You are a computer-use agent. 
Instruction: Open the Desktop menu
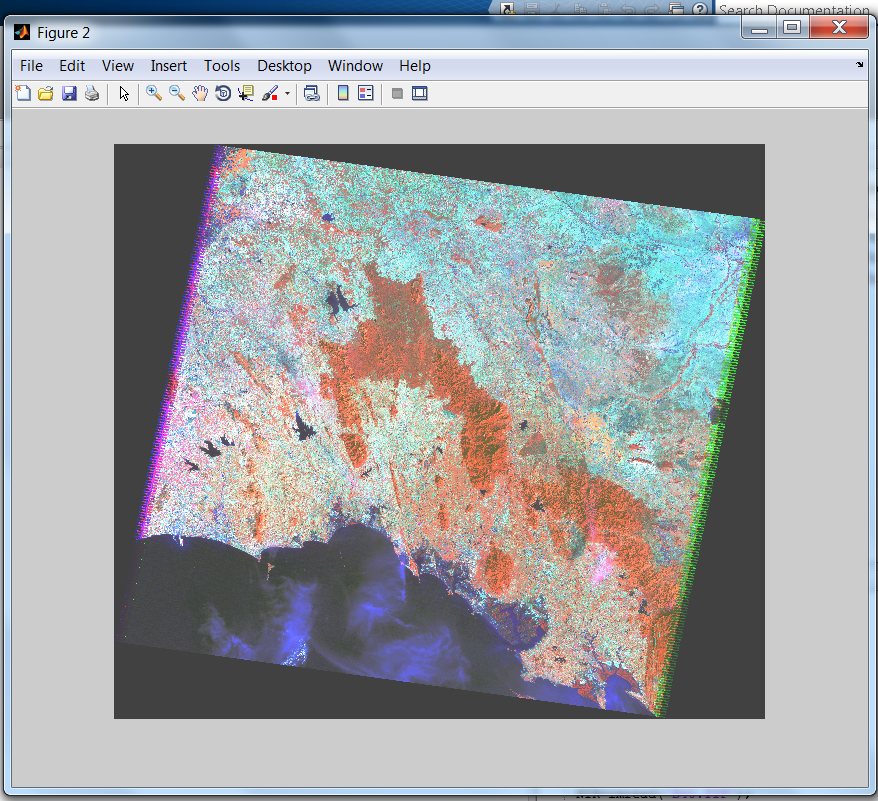click(x=284, y=65)
